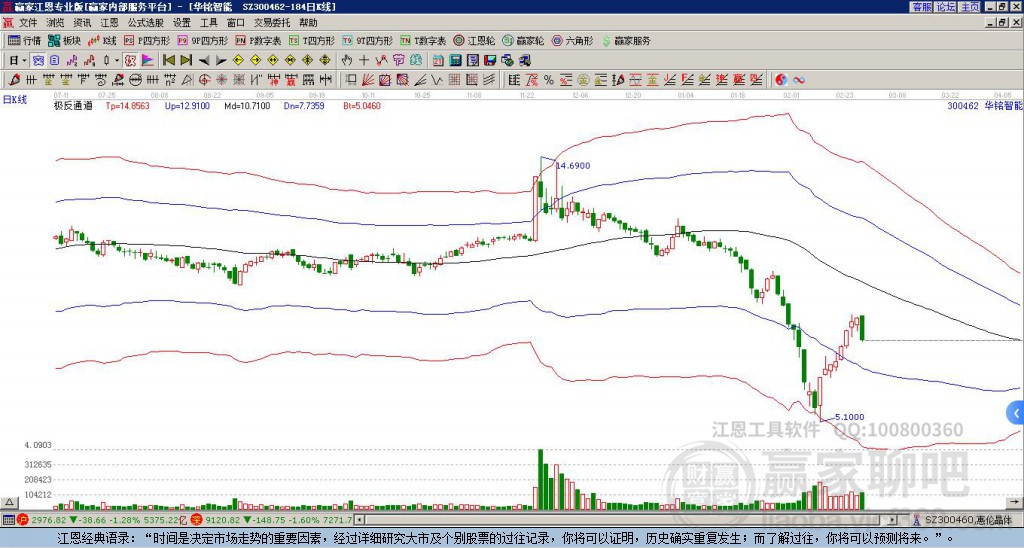1024x548 pixels.
Task: Open the 公式选股 menu
Action: point(146,23)
